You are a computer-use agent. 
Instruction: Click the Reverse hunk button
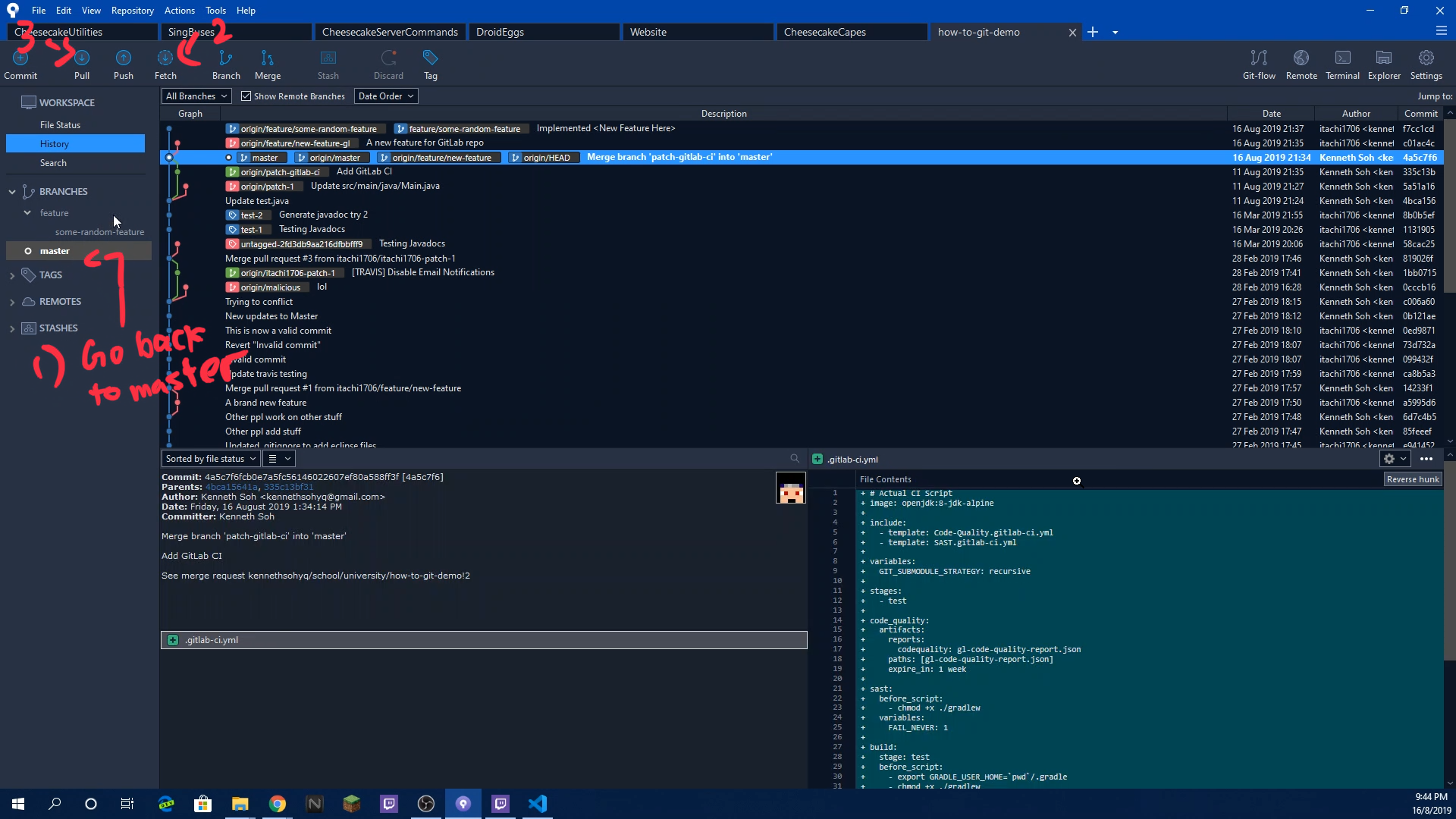tap(1413, 479)
